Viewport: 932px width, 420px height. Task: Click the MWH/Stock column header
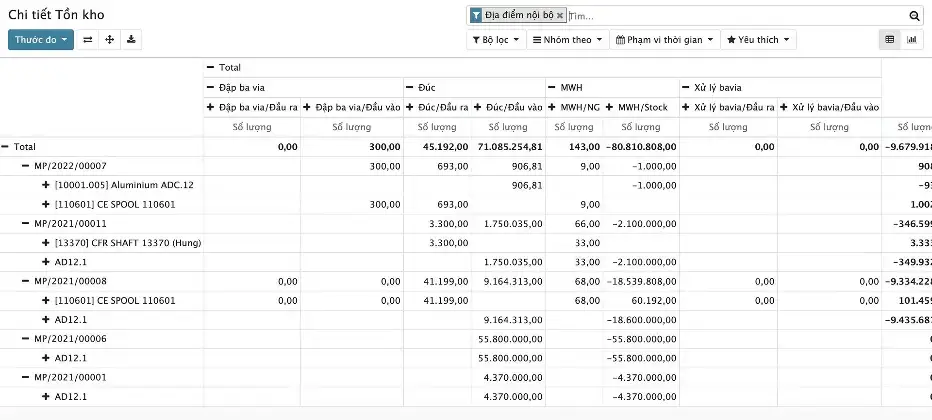[x=641, y=107]
